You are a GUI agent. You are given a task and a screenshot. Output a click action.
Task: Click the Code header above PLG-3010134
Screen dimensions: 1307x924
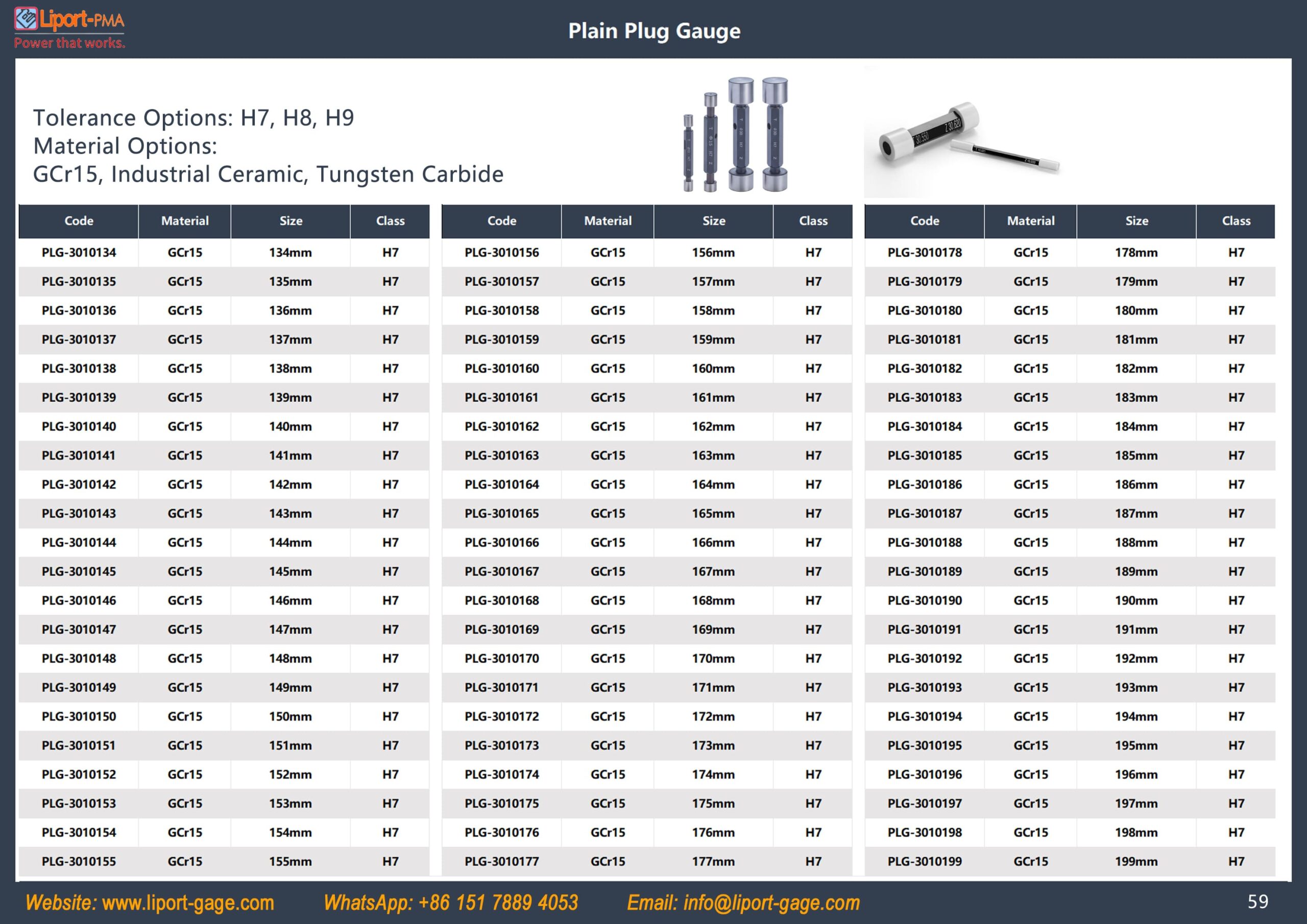[79, 221]
